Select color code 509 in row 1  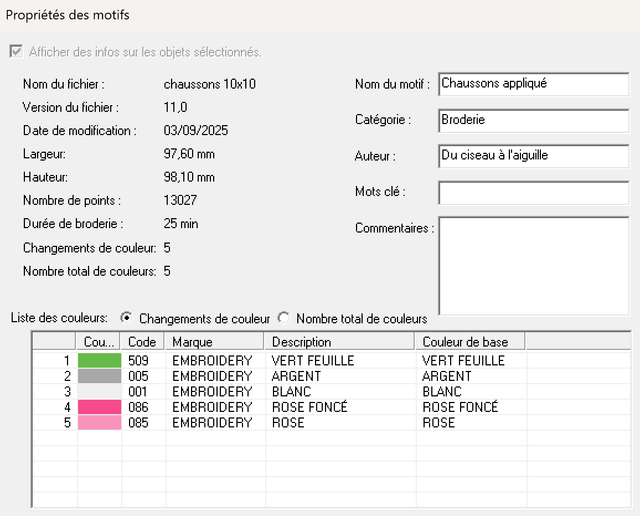coord(138,360)
